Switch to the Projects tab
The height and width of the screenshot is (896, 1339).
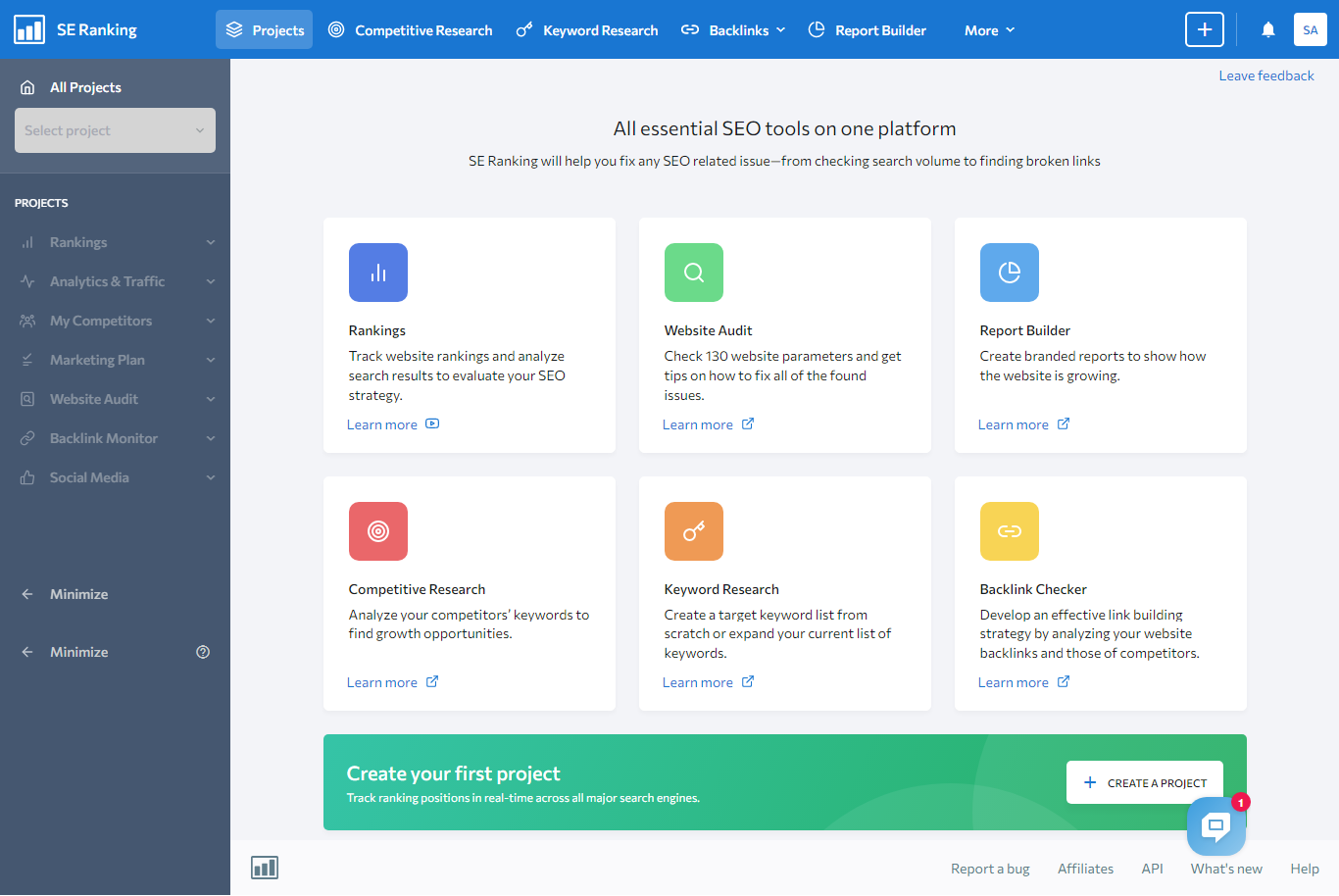pos(265,29)
